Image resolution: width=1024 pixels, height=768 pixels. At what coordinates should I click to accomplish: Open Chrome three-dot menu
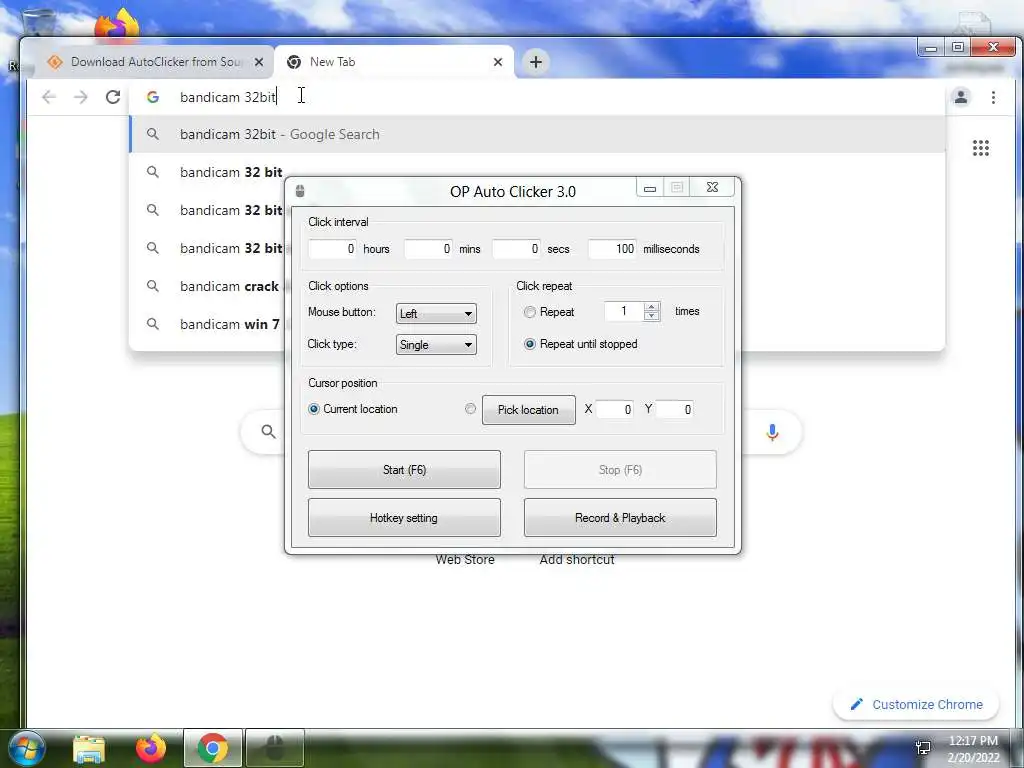[x=993, y=97]
